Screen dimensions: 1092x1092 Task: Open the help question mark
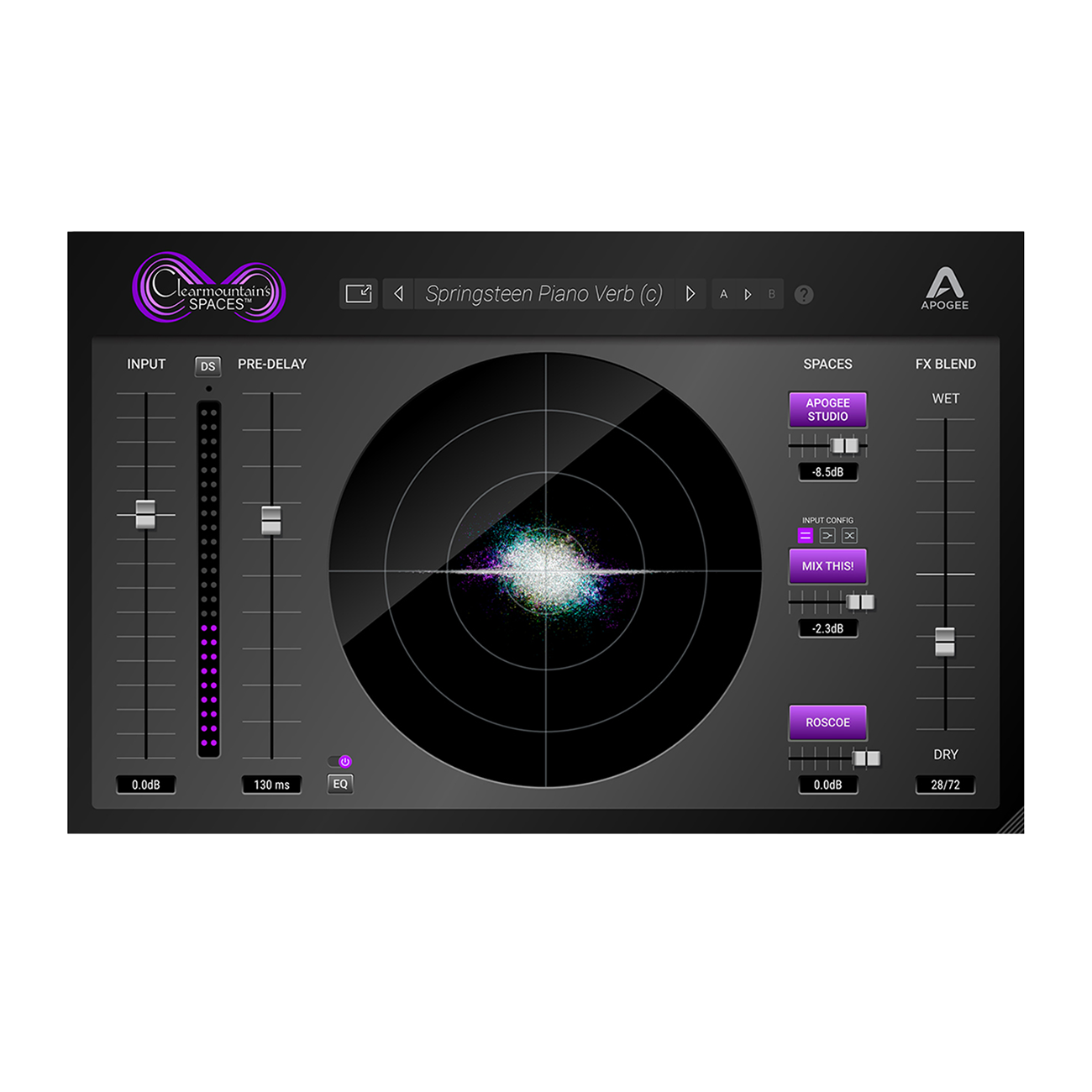804,295
